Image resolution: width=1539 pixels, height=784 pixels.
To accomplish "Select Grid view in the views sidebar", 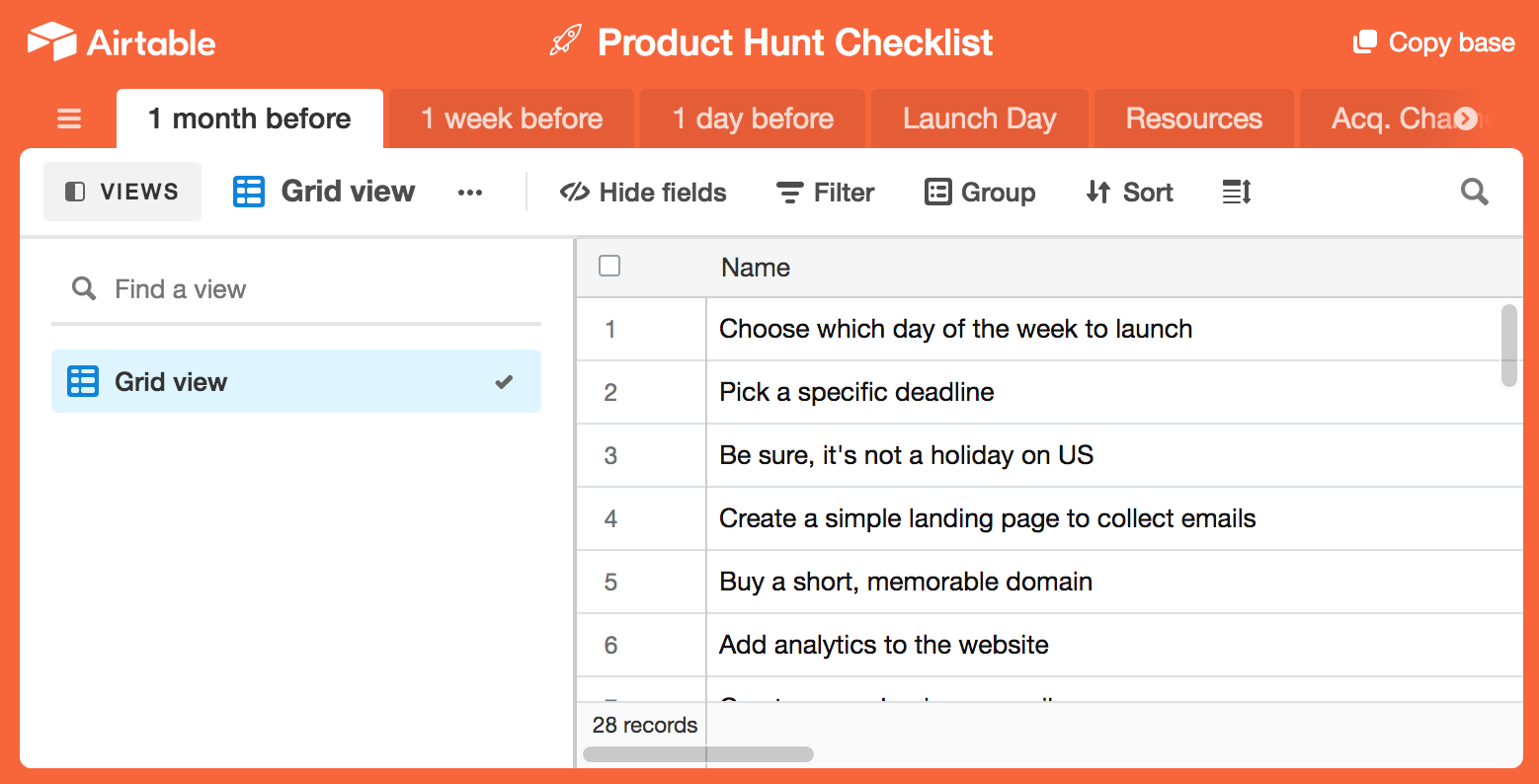I will click(296, 381).
